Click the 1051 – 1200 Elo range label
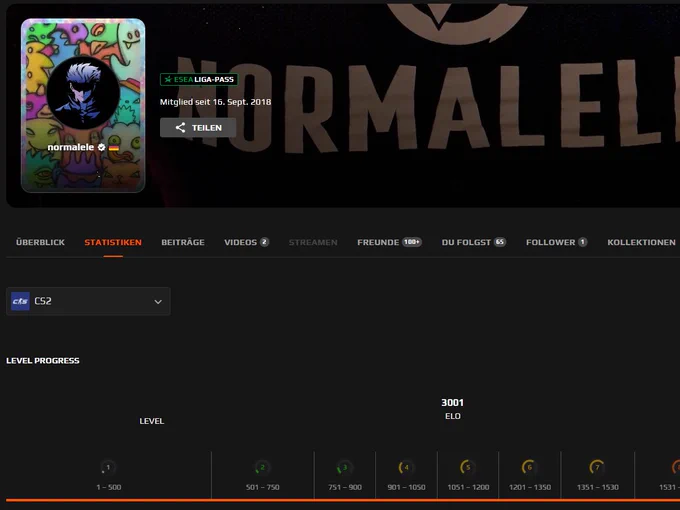The image size is (680, 510). click(x=468, y=487)
